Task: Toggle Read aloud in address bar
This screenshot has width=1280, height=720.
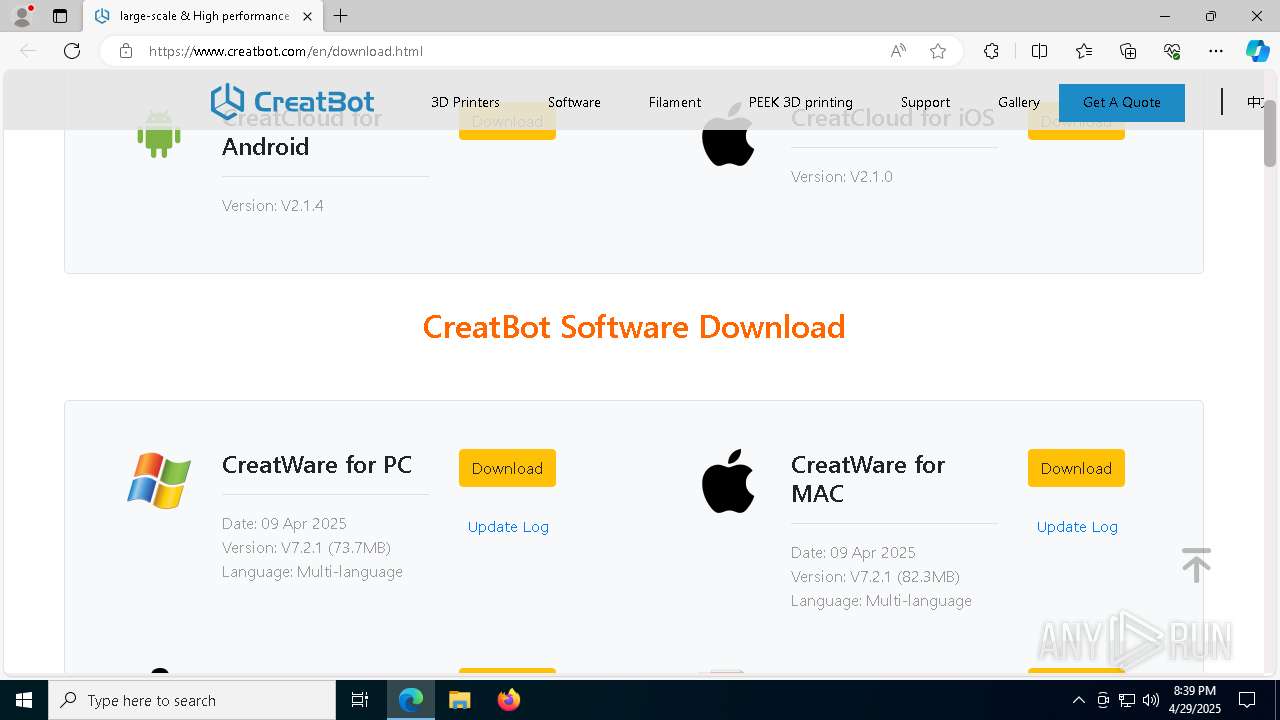Action: click(898, 51)
